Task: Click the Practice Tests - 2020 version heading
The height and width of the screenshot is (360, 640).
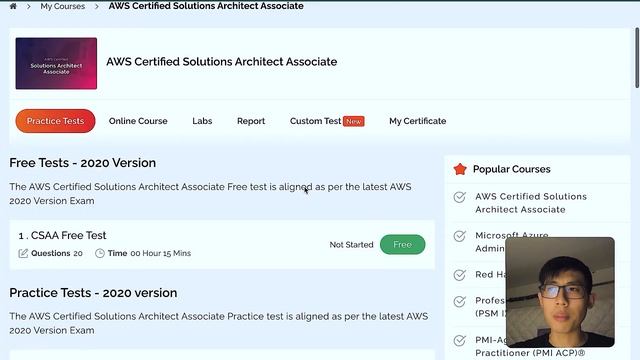Action: (x=93, y=293)
